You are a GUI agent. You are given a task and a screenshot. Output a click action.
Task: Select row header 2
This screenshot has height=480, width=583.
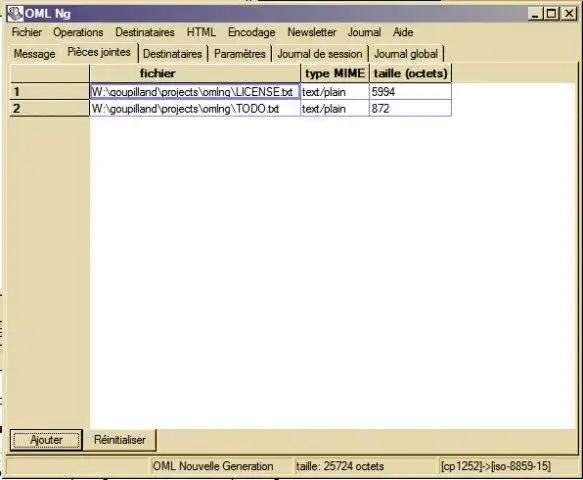point(49,109)
